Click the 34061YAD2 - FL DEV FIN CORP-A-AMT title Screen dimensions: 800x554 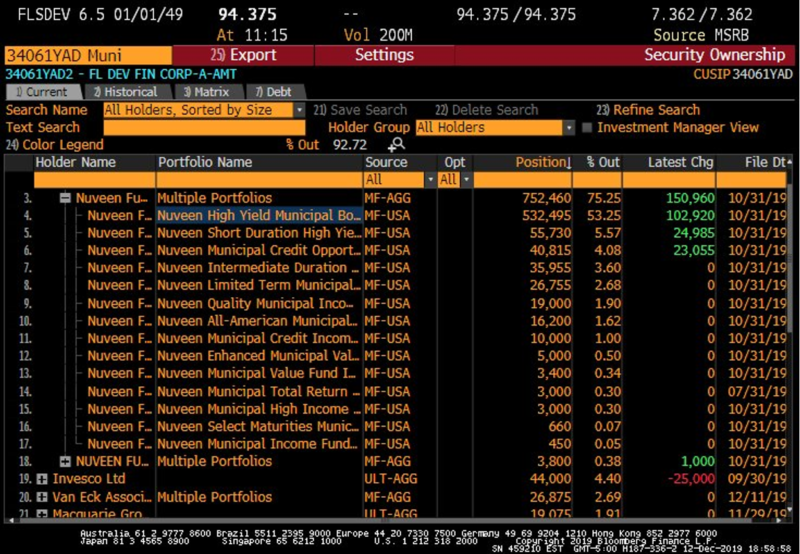(x=121, y=74)
